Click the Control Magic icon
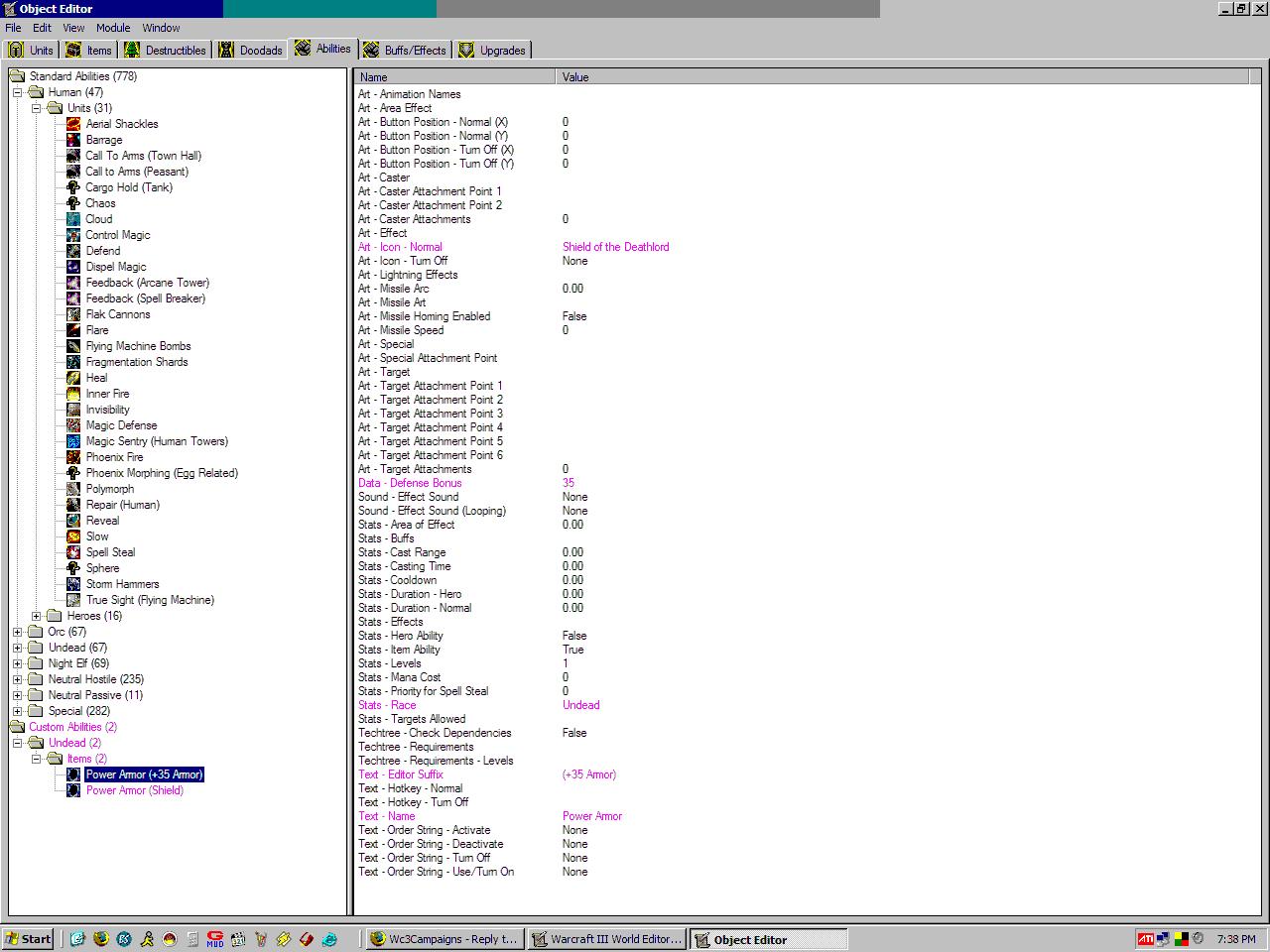This screenshot has height=952, width=1270. 73,235
